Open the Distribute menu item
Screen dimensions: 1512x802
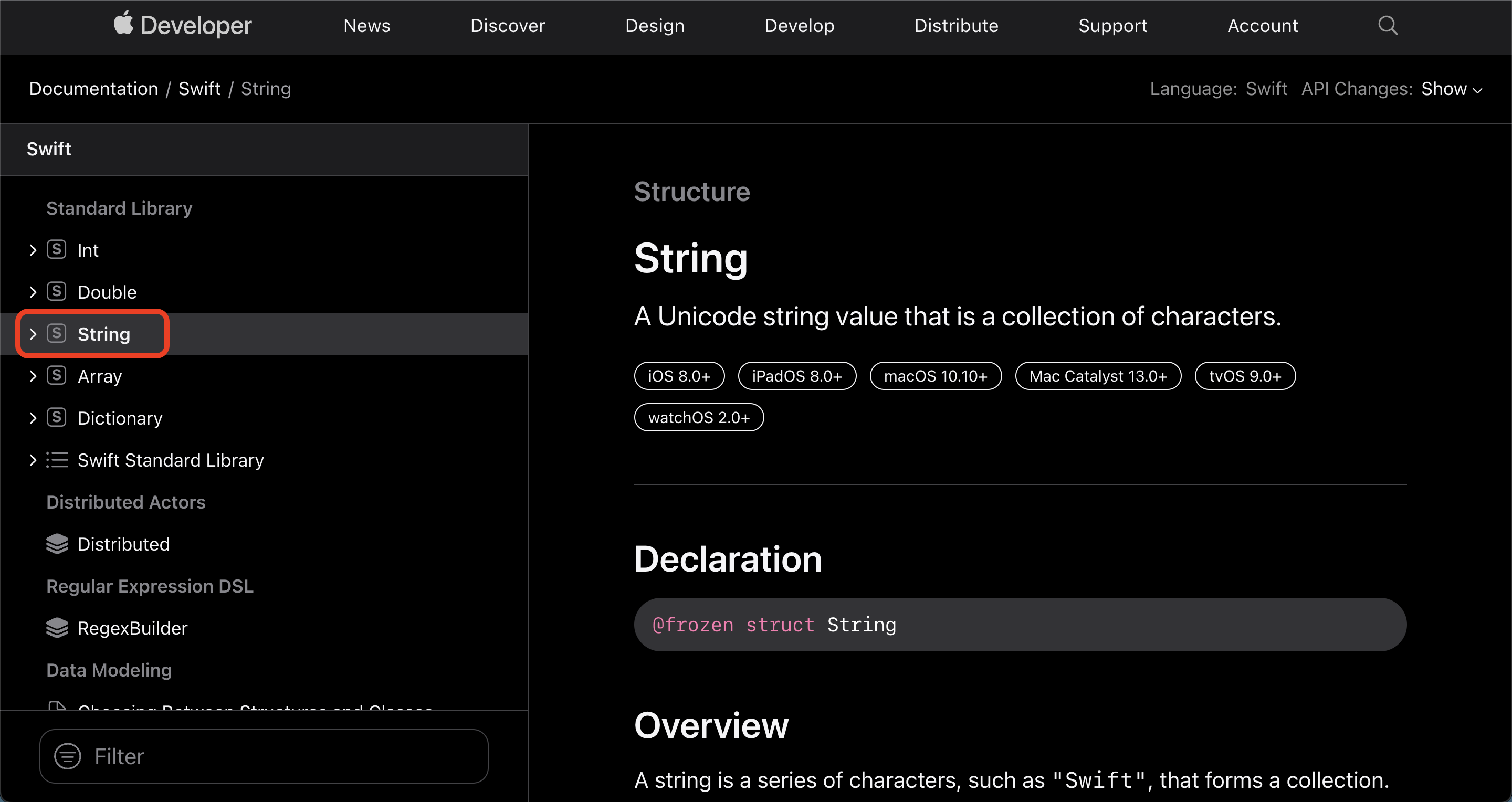click(955, 26)
